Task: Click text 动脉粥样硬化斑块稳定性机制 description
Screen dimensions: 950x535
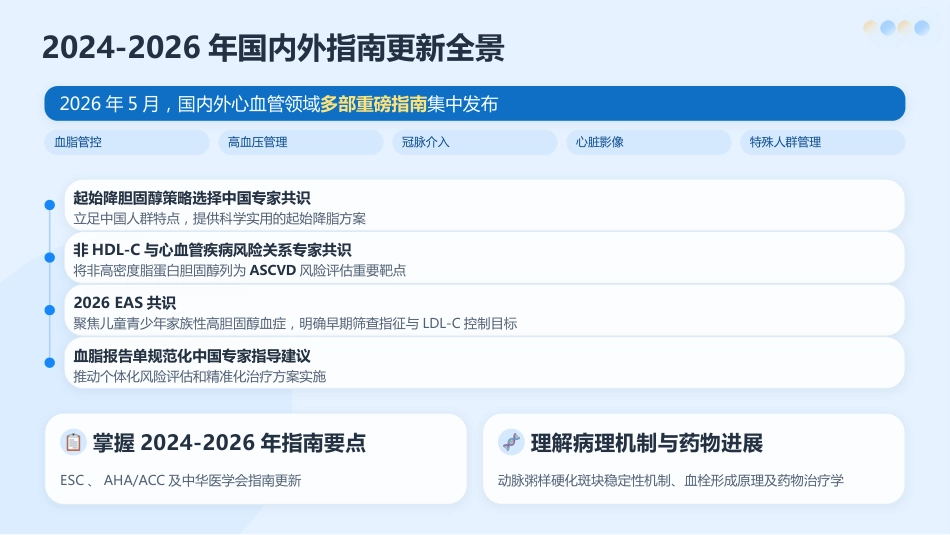Action: [x=671, y=480]
